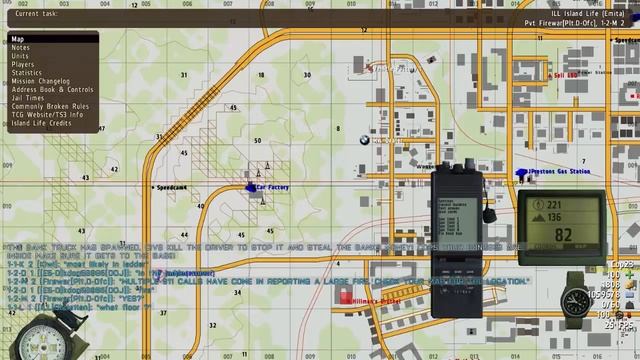Open Address Book & Controls
Viewport: 640px width, 360px height.
[x=52, y=90]
